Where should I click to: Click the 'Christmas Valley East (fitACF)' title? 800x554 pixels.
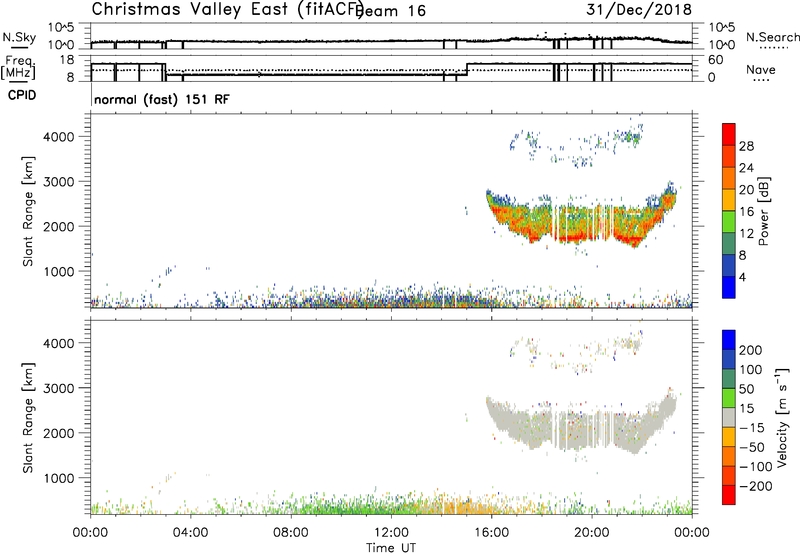(x=227, y=9)
